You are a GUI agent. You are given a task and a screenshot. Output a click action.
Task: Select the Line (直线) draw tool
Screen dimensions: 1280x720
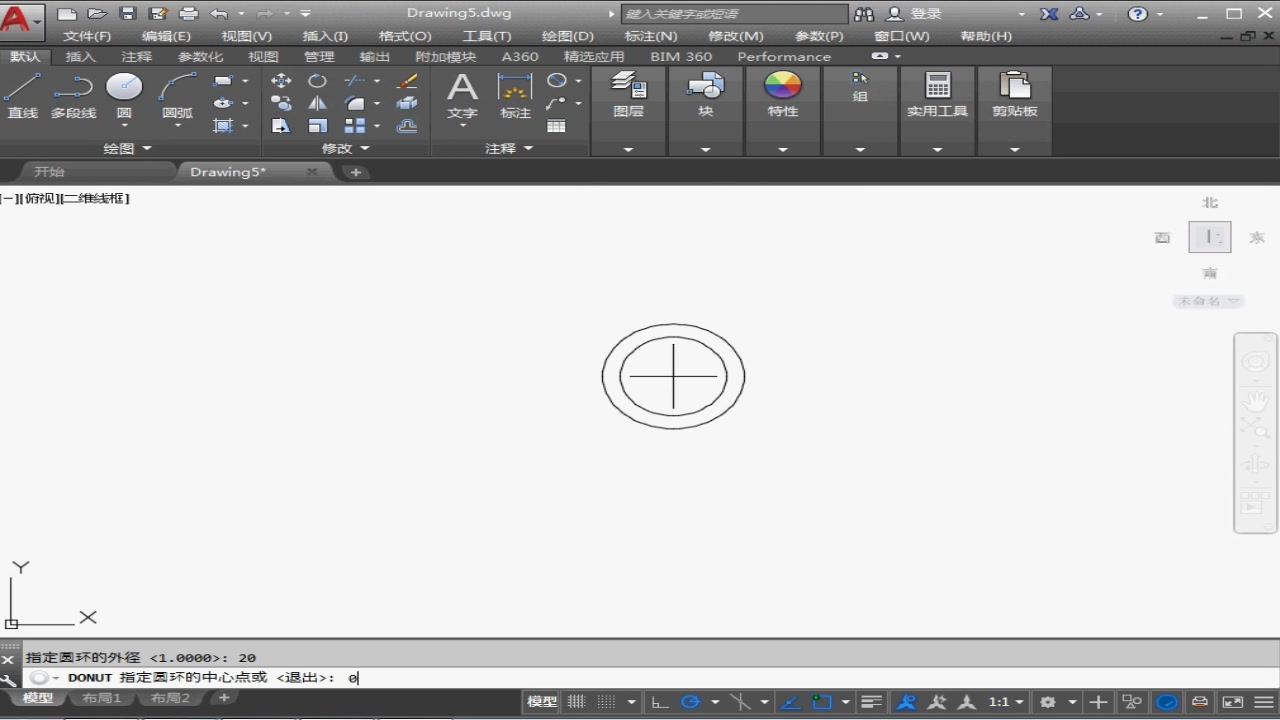[x=22, y=96]
